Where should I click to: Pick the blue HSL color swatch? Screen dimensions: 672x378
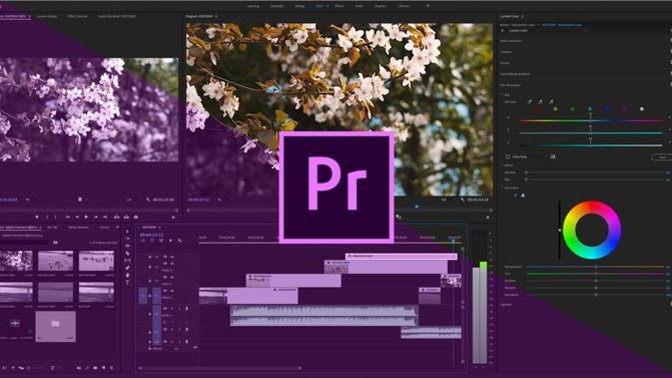[x=607, y=109]
